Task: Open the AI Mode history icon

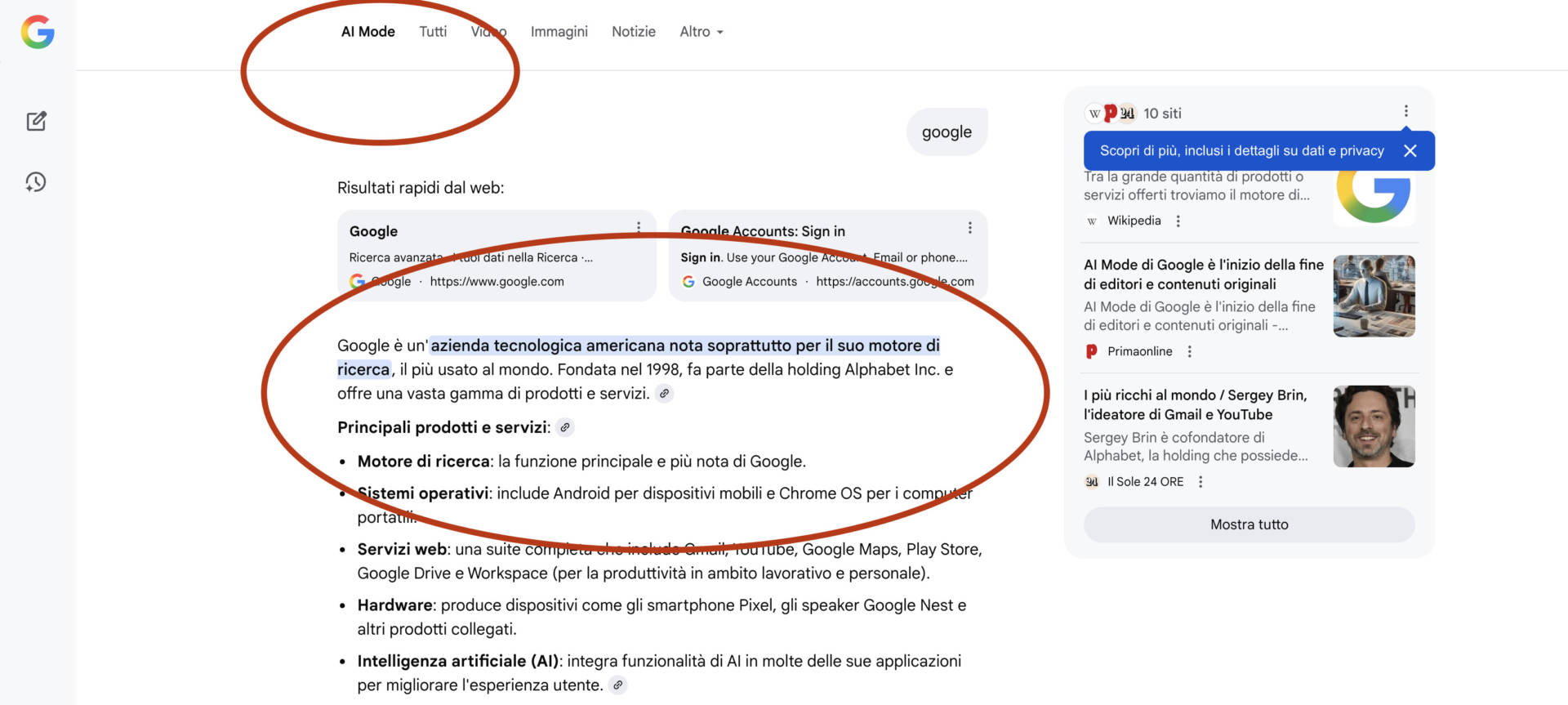Action: 36,182
